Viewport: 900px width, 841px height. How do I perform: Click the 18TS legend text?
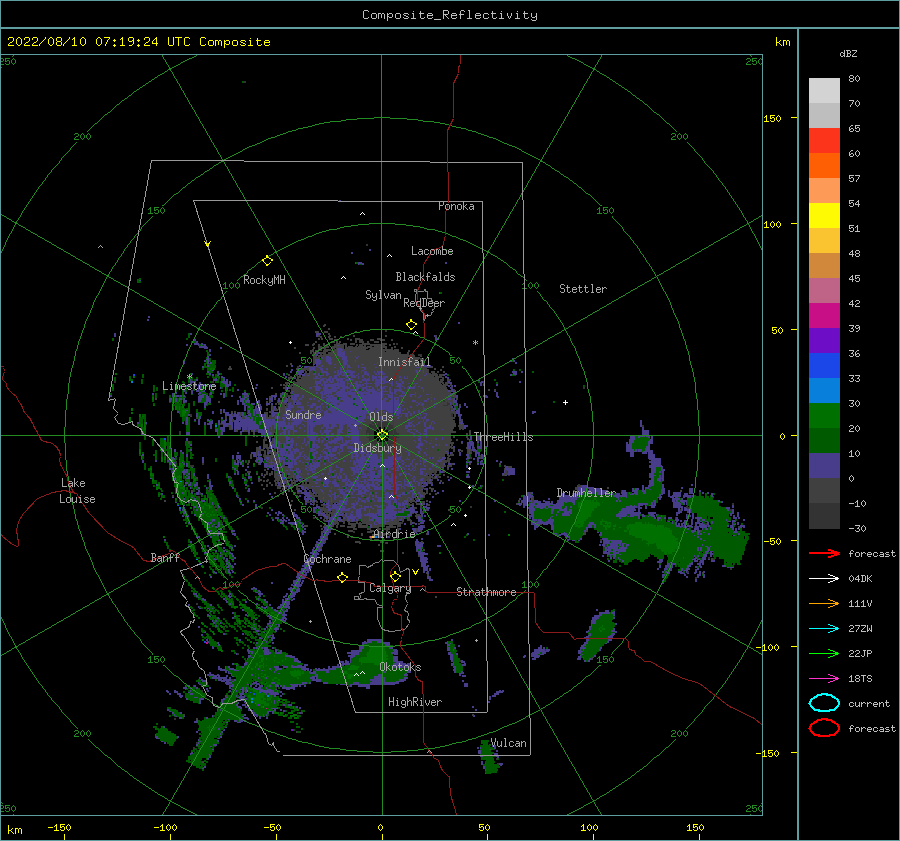coord(860,679)
